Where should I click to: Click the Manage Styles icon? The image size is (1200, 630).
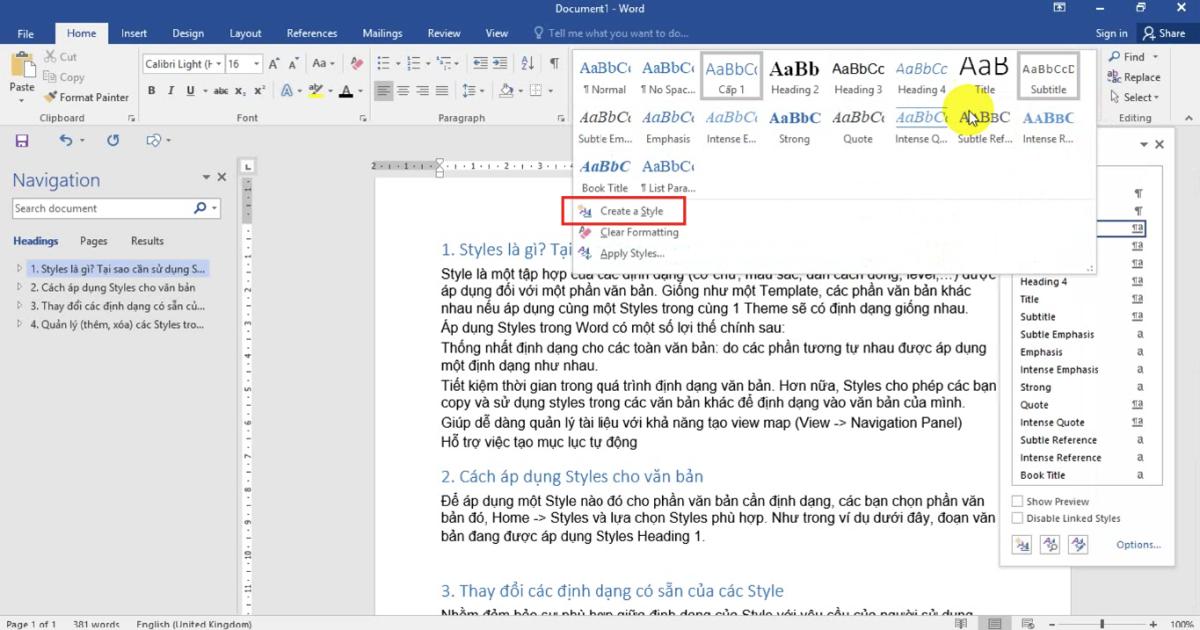[1079, 544]
